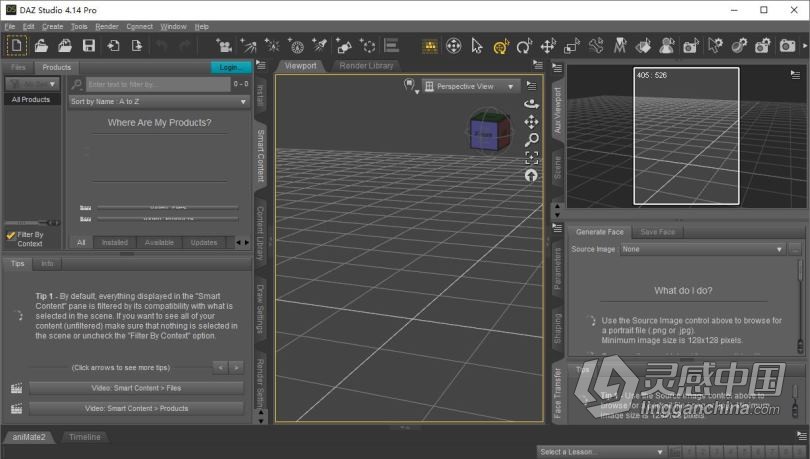Click the All Products category

click(x=31, y=100)
